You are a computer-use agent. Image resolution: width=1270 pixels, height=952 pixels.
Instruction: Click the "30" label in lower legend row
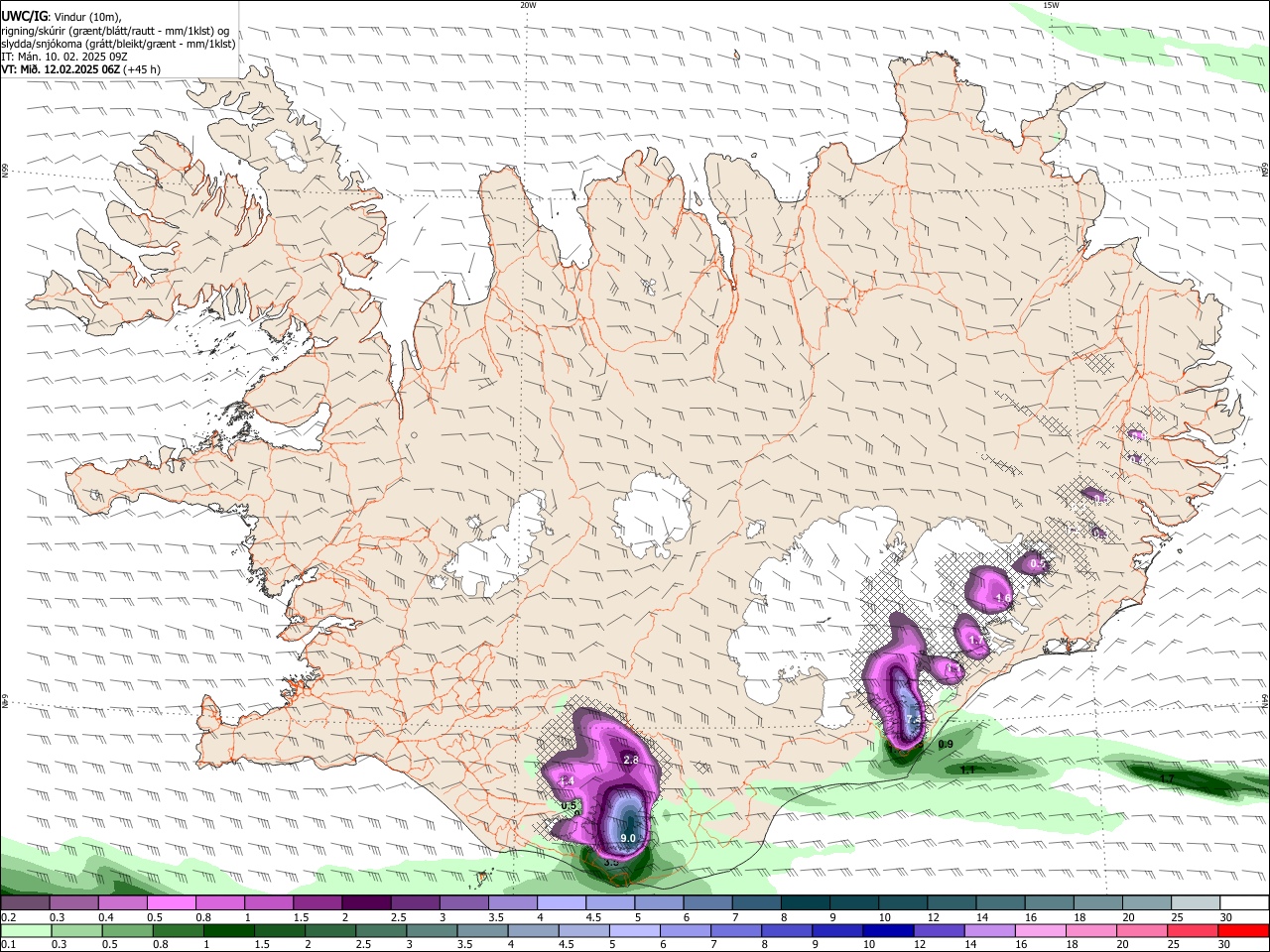tap(1224, 944)
